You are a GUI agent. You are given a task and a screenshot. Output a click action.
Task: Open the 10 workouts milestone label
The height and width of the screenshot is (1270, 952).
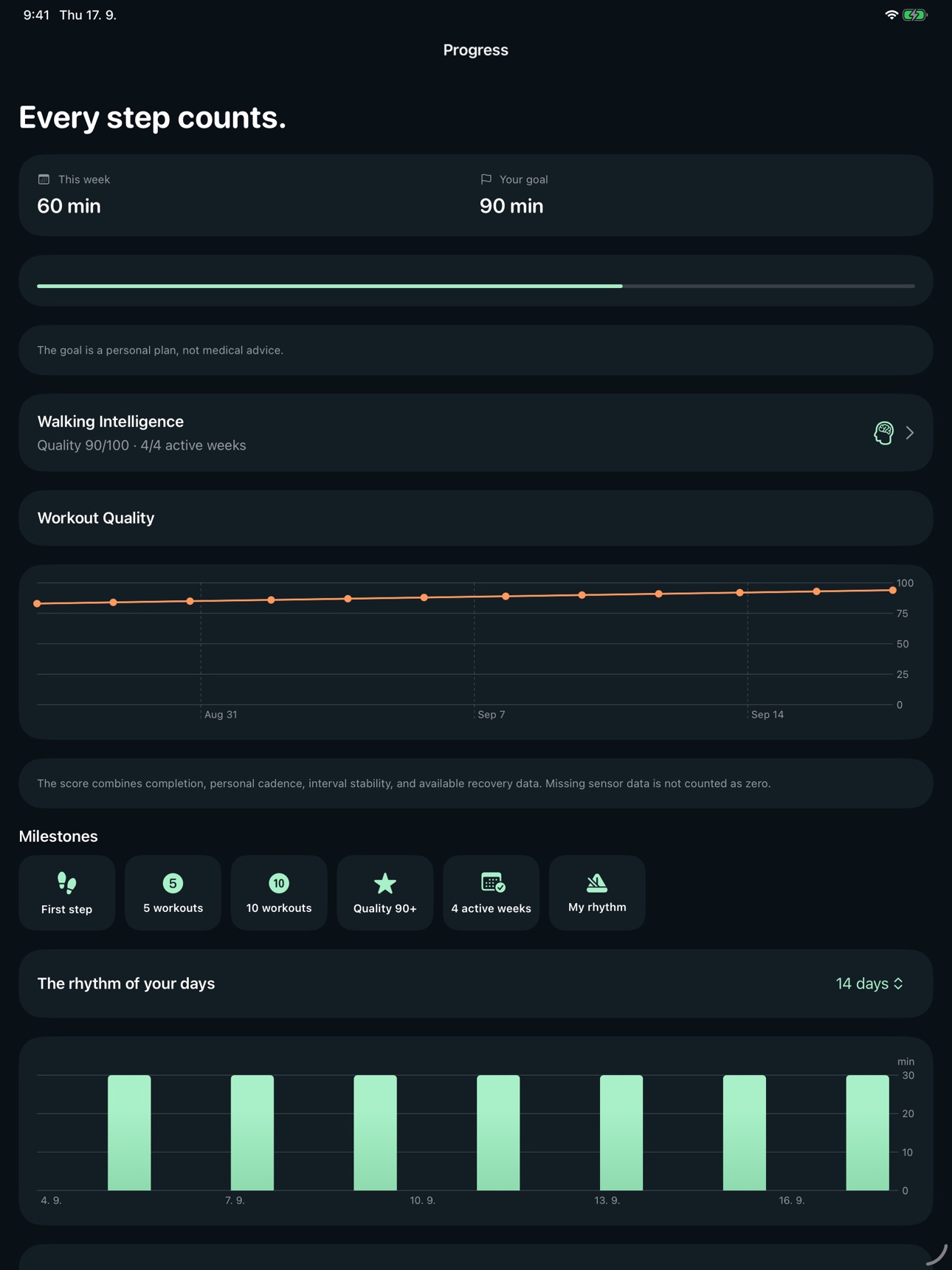[279, 908]
